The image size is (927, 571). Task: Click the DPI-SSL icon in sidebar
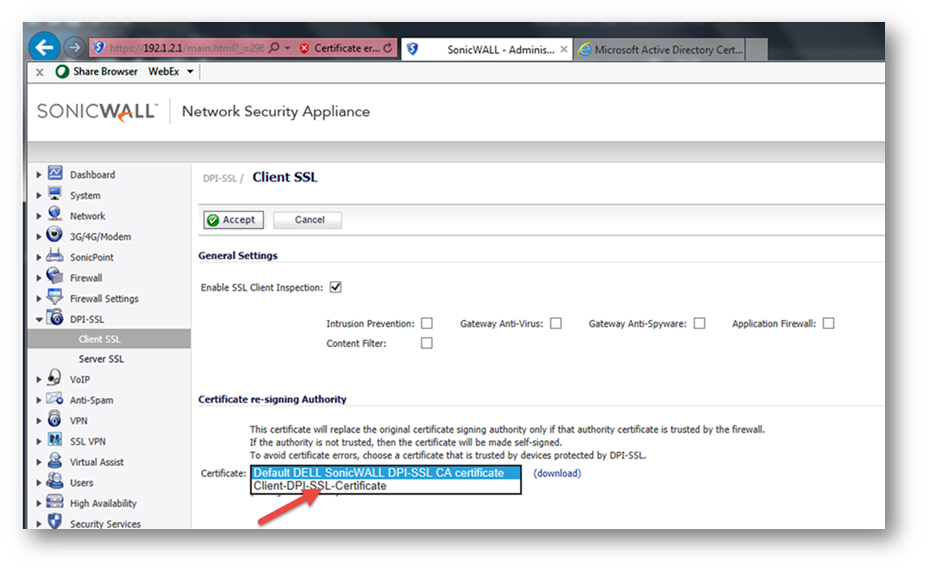tap(55, 317)
